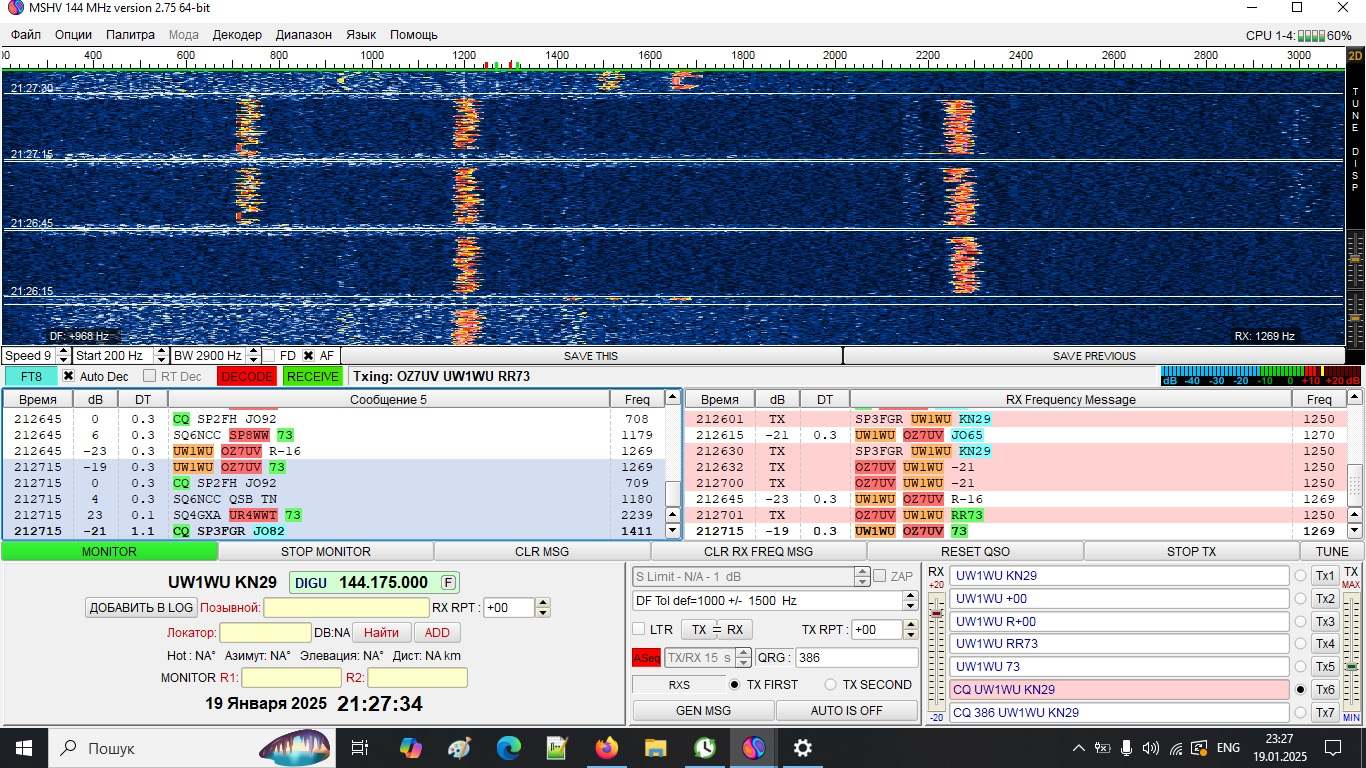Open the Палитра menu

pyautogui.click(x=130, y=34)
